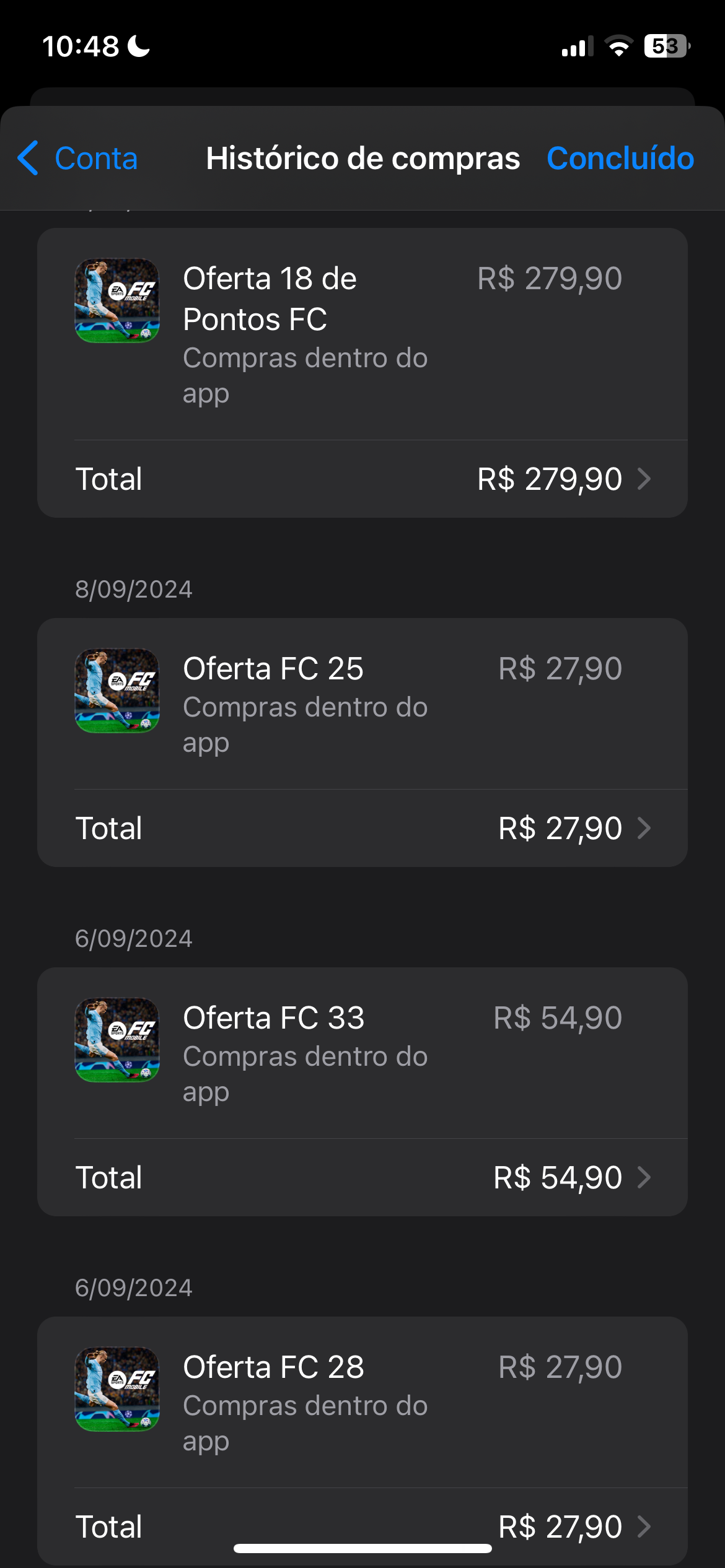Go back to Conta

(95, 158)
